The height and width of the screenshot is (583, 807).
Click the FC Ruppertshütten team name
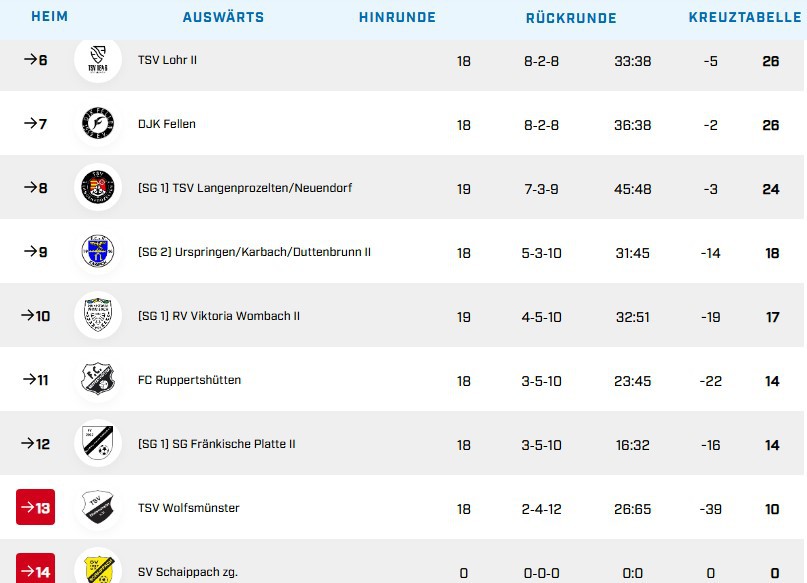189,380
